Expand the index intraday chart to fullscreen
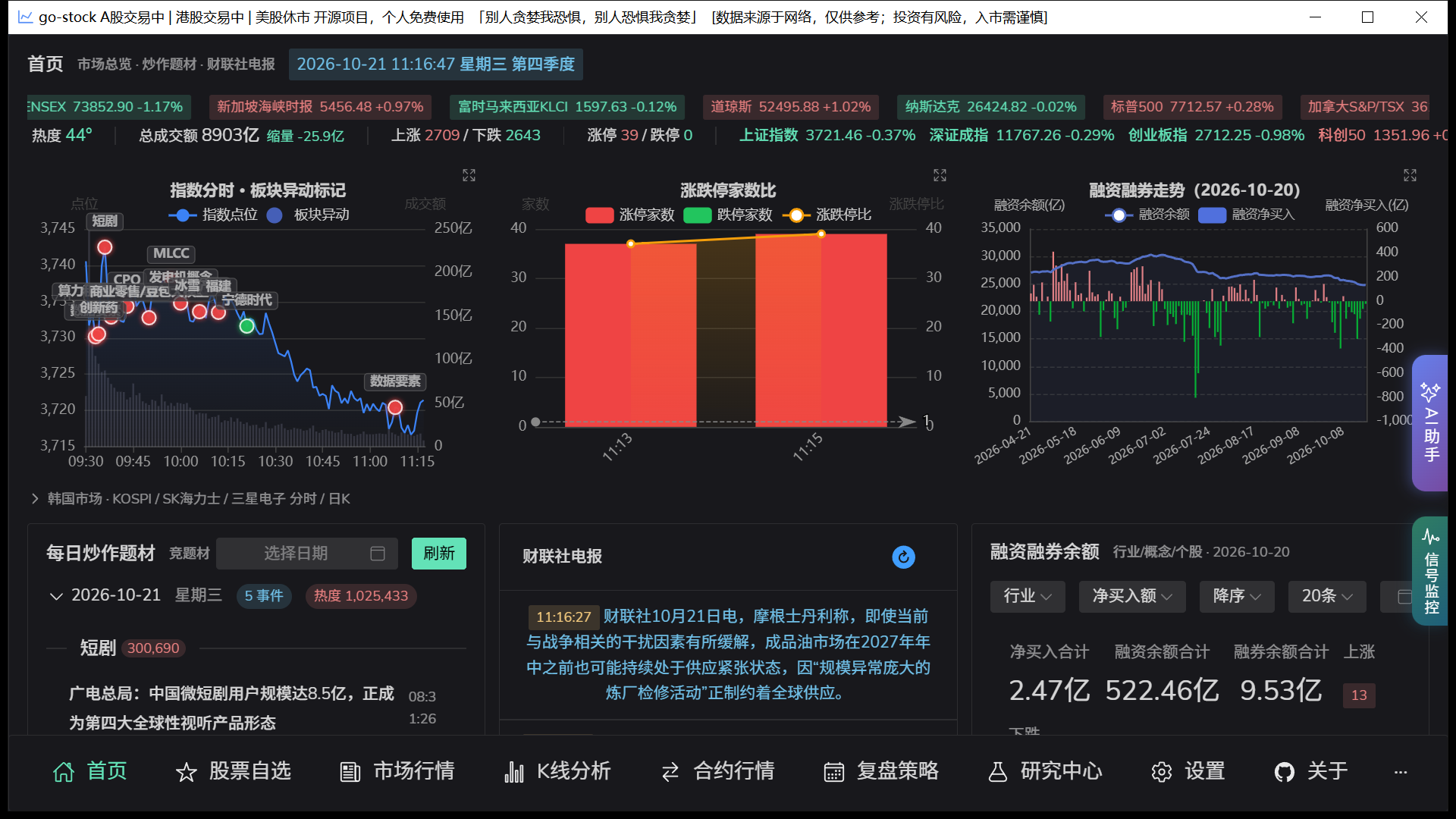The width and height of the screenshot is (1456, 819). 469,175
